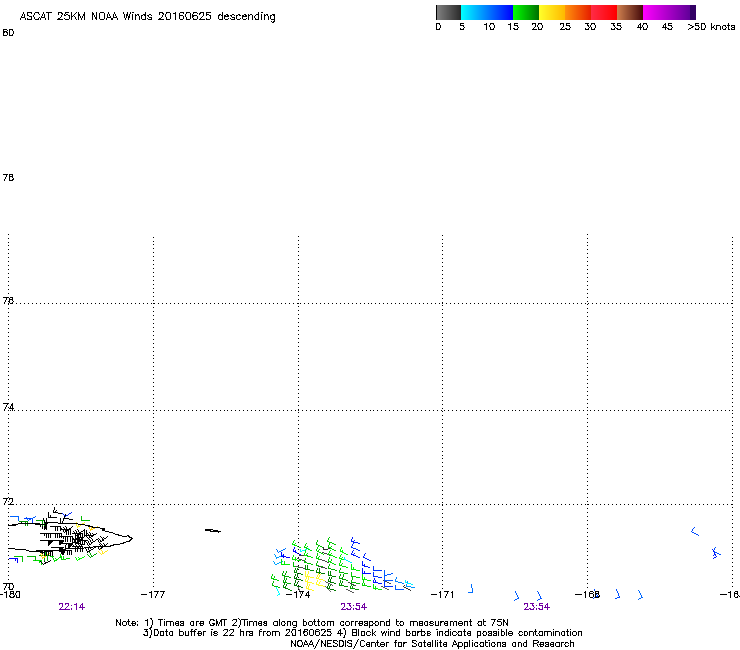
Task: Click the legend value '25'
Action: [565, 27]
